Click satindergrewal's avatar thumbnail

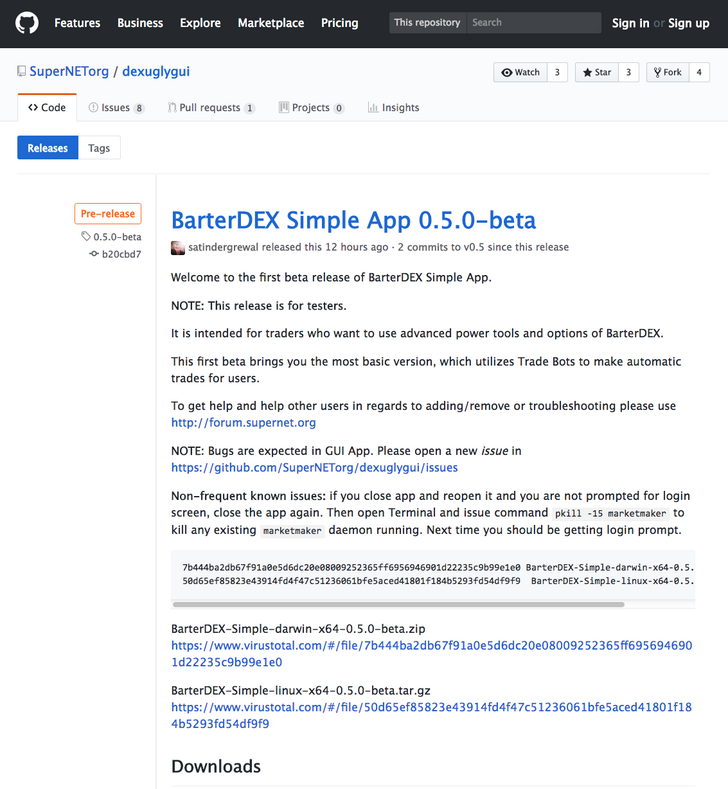pos(178,248)
